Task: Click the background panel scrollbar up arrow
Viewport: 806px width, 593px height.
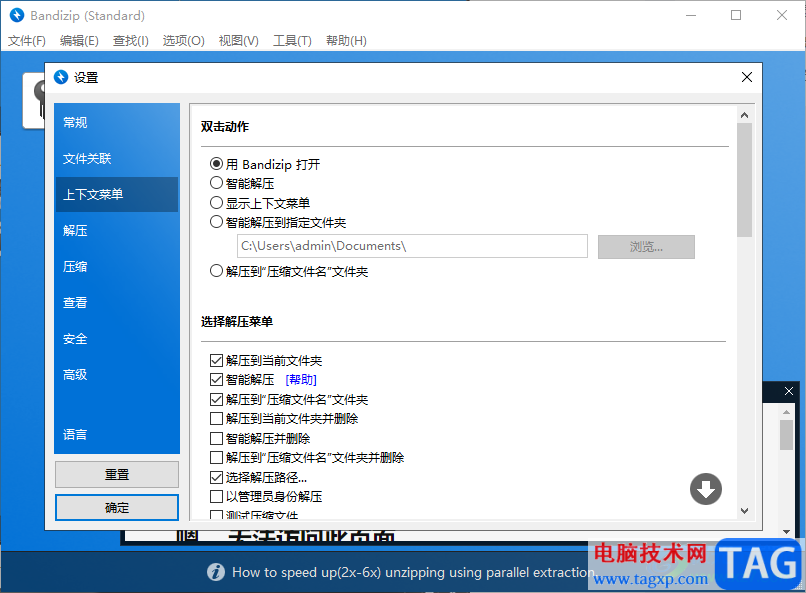Action: [x=786, y=412]
